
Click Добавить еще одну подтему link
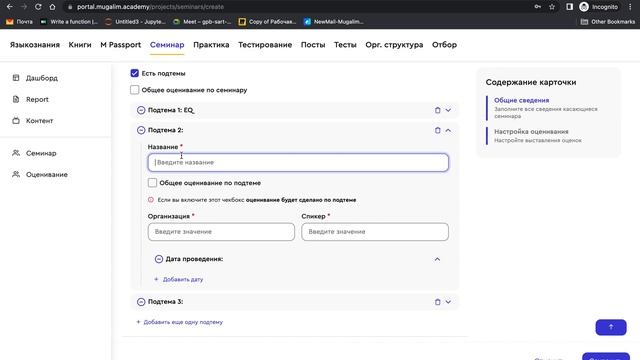point(180,322)
